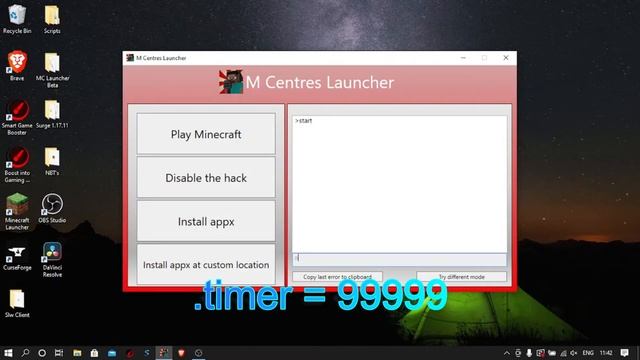Open the Surge 1.17.11 folder
Viewport: 640px width, 360px height.
tap(52, 114)
